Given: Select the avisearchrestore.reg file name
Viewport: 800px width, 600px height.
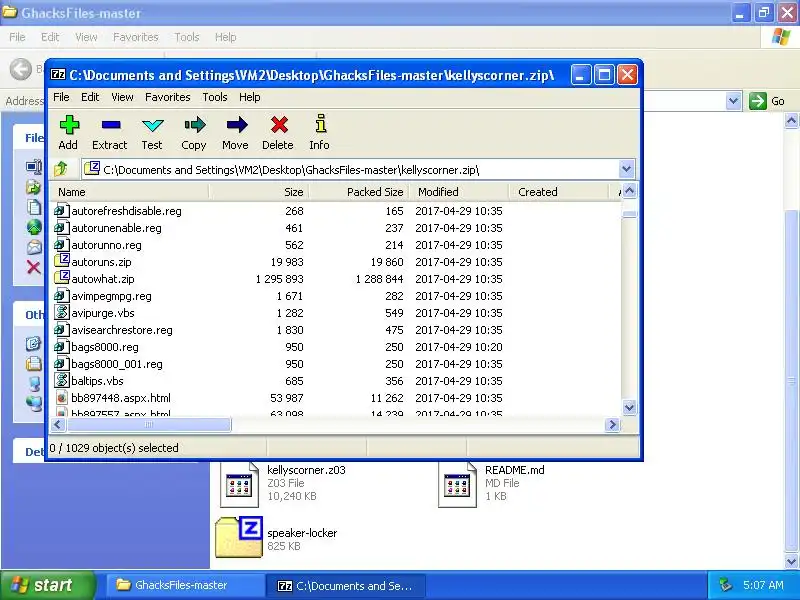Looking at the screenshot, I should tap(122, 330).
